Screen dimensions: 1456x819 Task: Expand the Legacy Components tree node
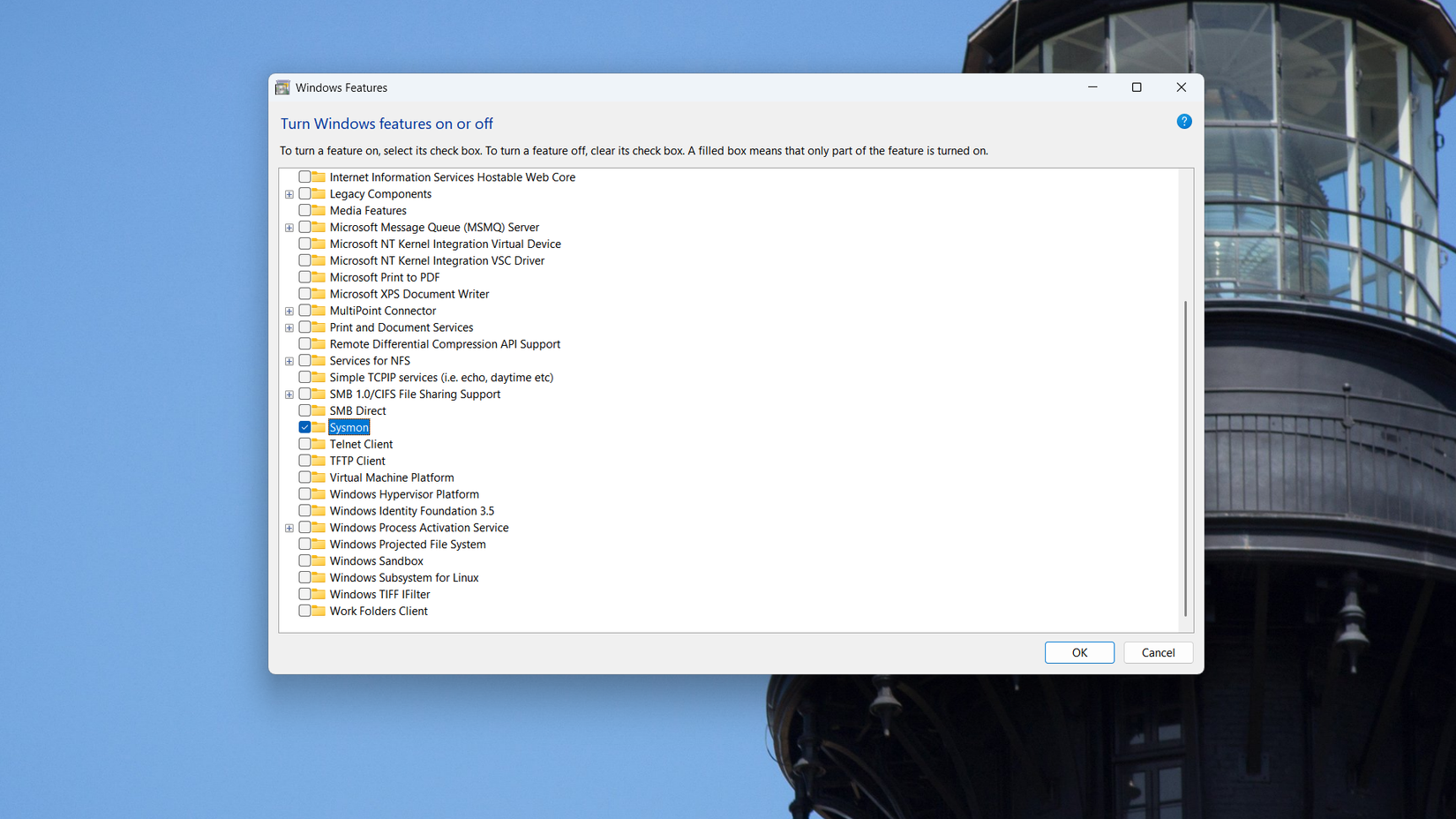289,193
